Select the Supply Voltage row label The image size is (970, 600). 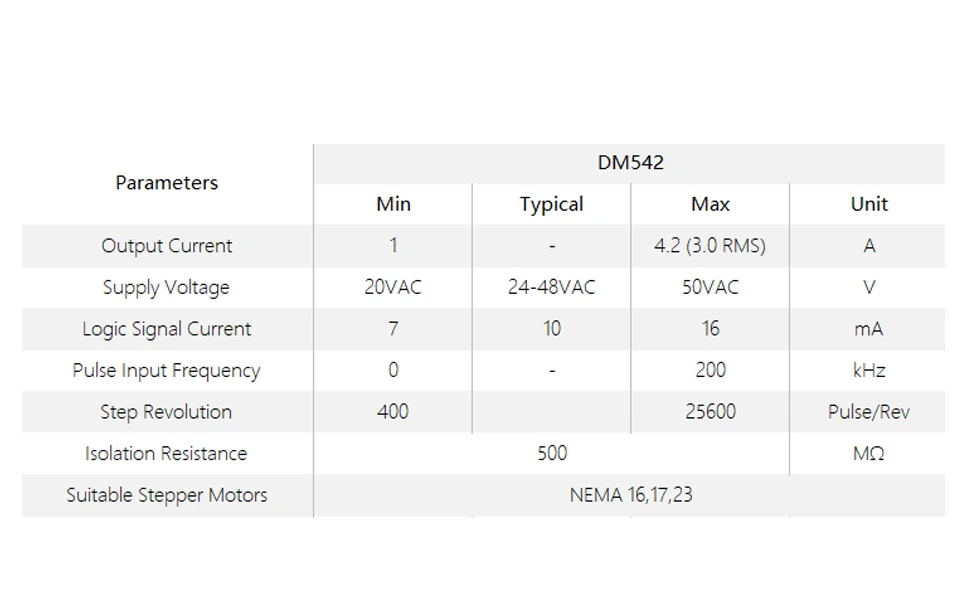(x=166, y=288)
